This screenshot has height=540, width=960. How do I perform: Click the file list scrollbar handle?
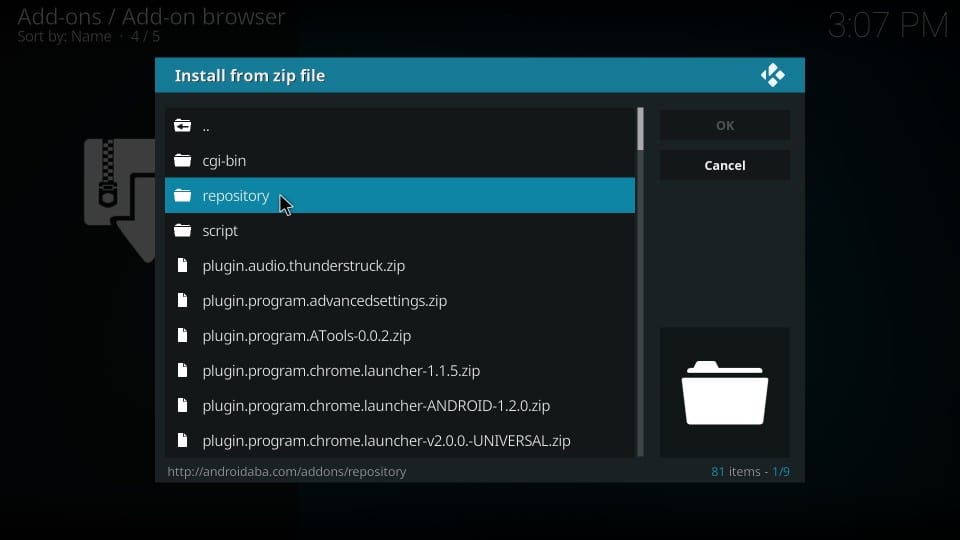(640, 129)
